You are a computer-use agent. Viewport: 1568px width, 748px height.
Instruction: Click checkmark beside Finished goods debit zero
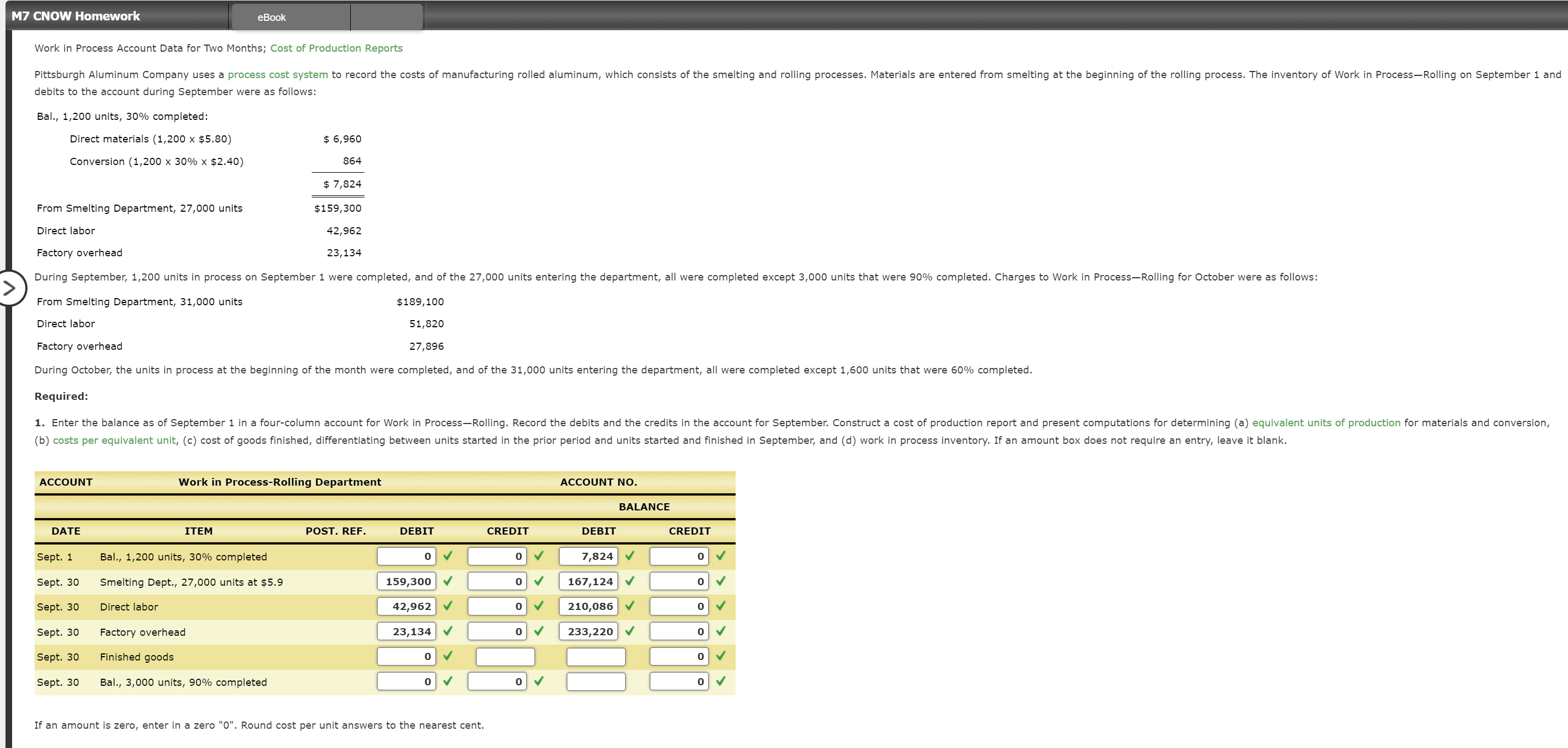(448, 657)
